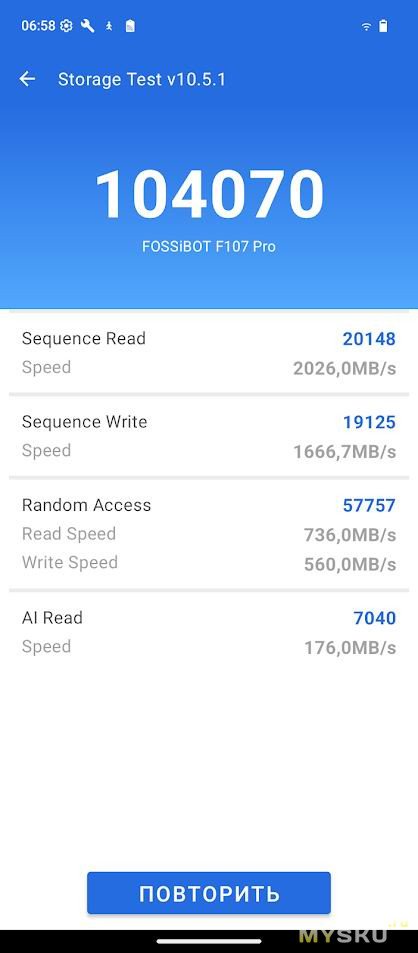Screen dimensions: 418x953
Task: Tap the battery indicator icon
Action: click(383, 26)
